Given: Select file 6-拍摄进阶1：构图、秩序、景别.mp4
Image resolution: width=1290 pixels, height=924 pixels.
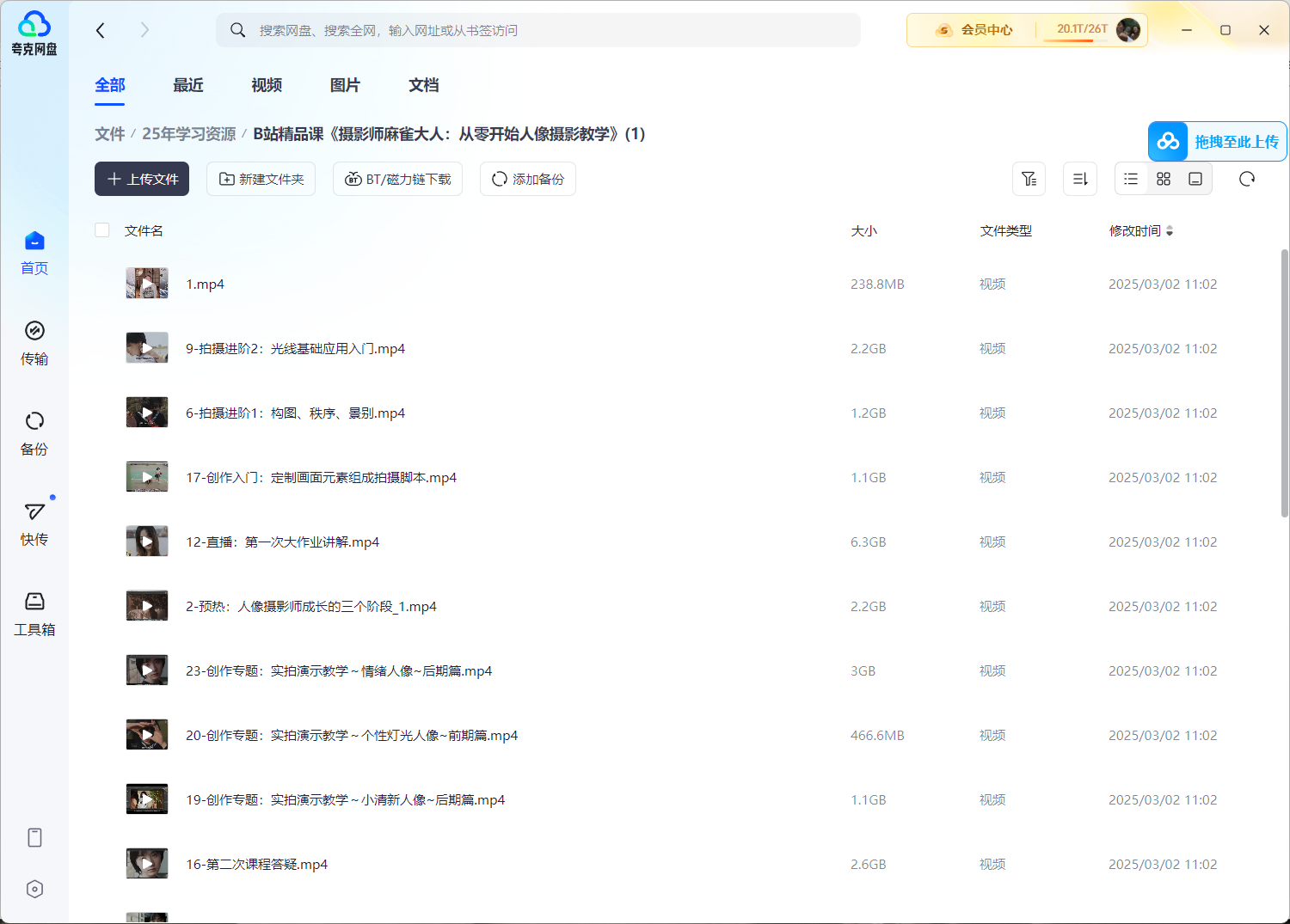Looking at the screenshot, I should (295, 413).
